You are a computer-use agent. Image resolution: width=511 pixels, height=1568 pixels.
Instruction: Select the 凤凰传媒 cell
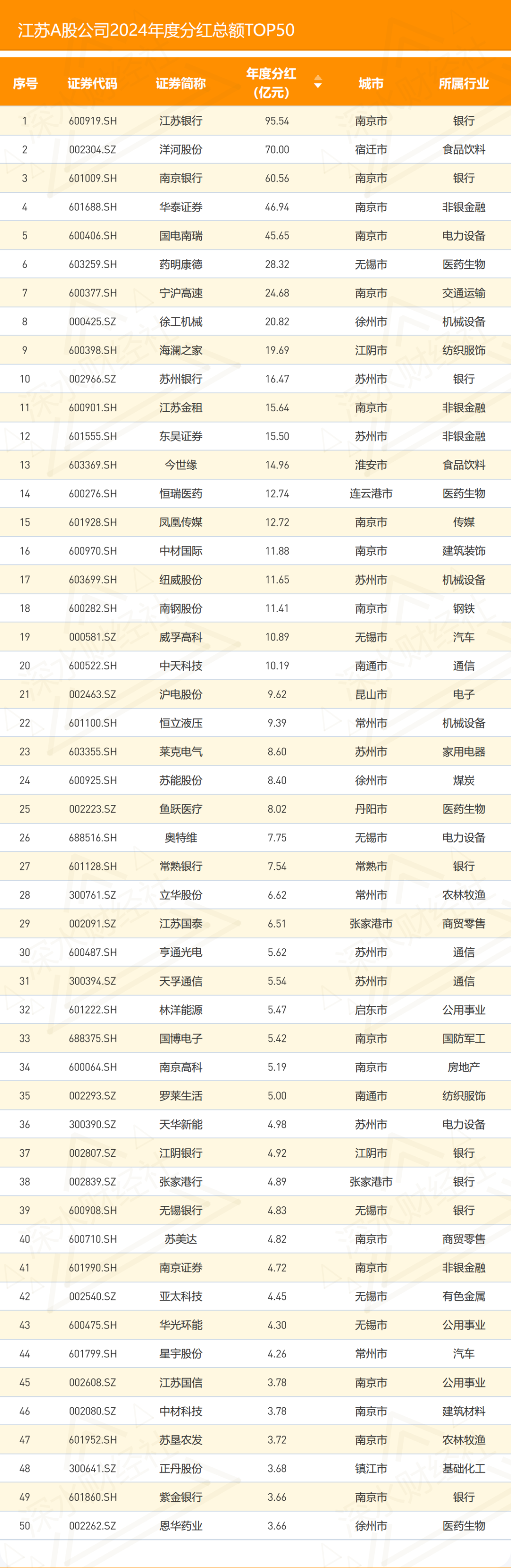(x=181, y=522)
